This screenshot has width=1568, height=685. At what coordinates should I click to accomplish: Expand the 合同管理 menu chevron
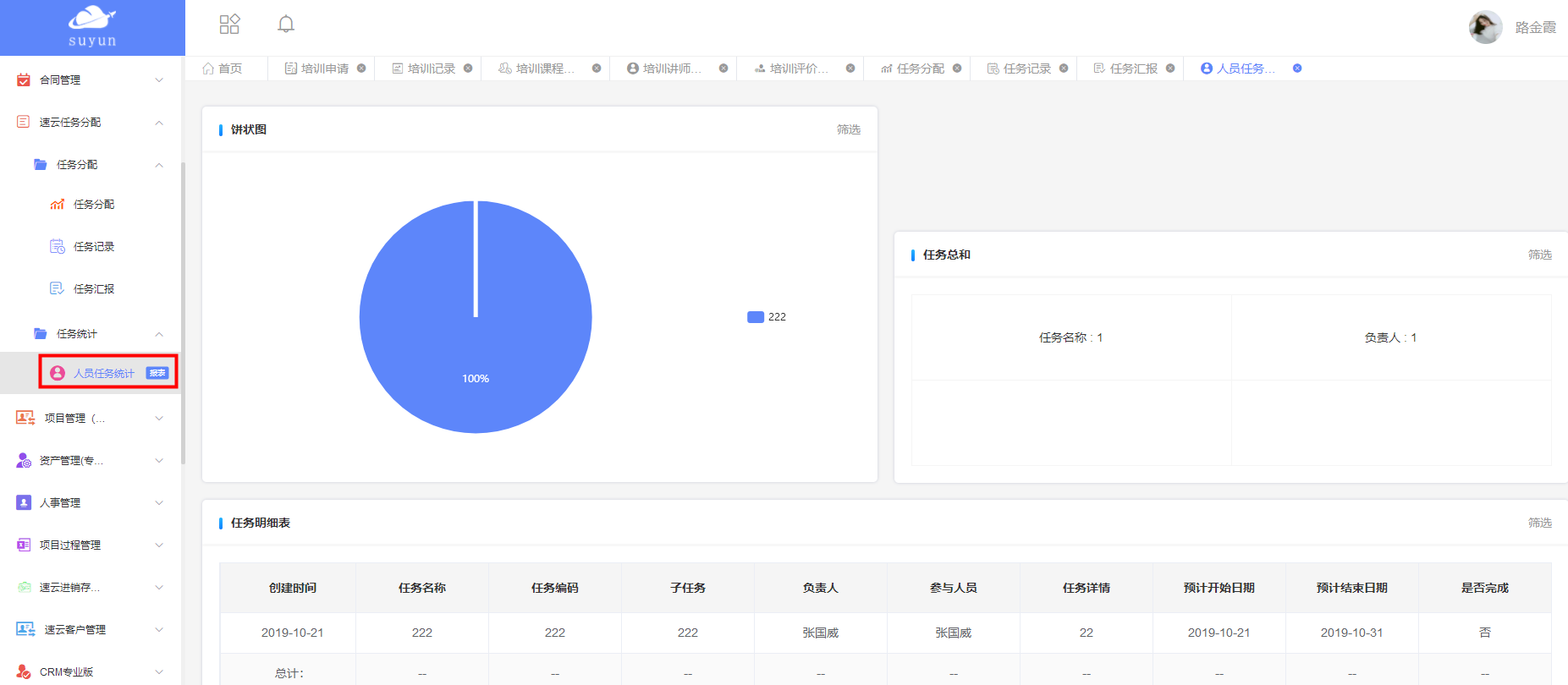click(x=159, y=80)
